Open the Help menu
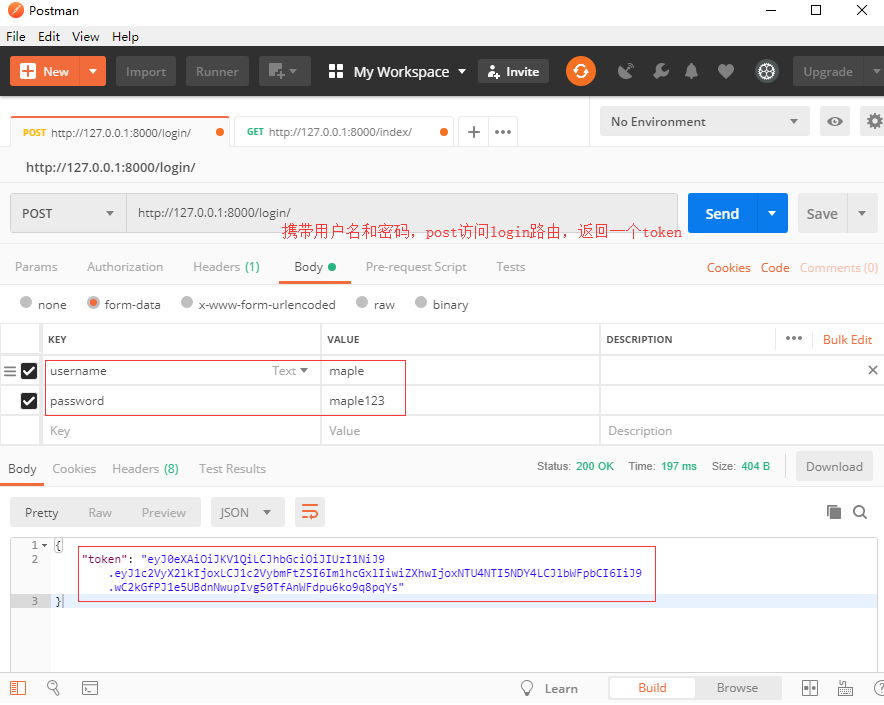This screenshot has width=884, height=705. (125, 37)
